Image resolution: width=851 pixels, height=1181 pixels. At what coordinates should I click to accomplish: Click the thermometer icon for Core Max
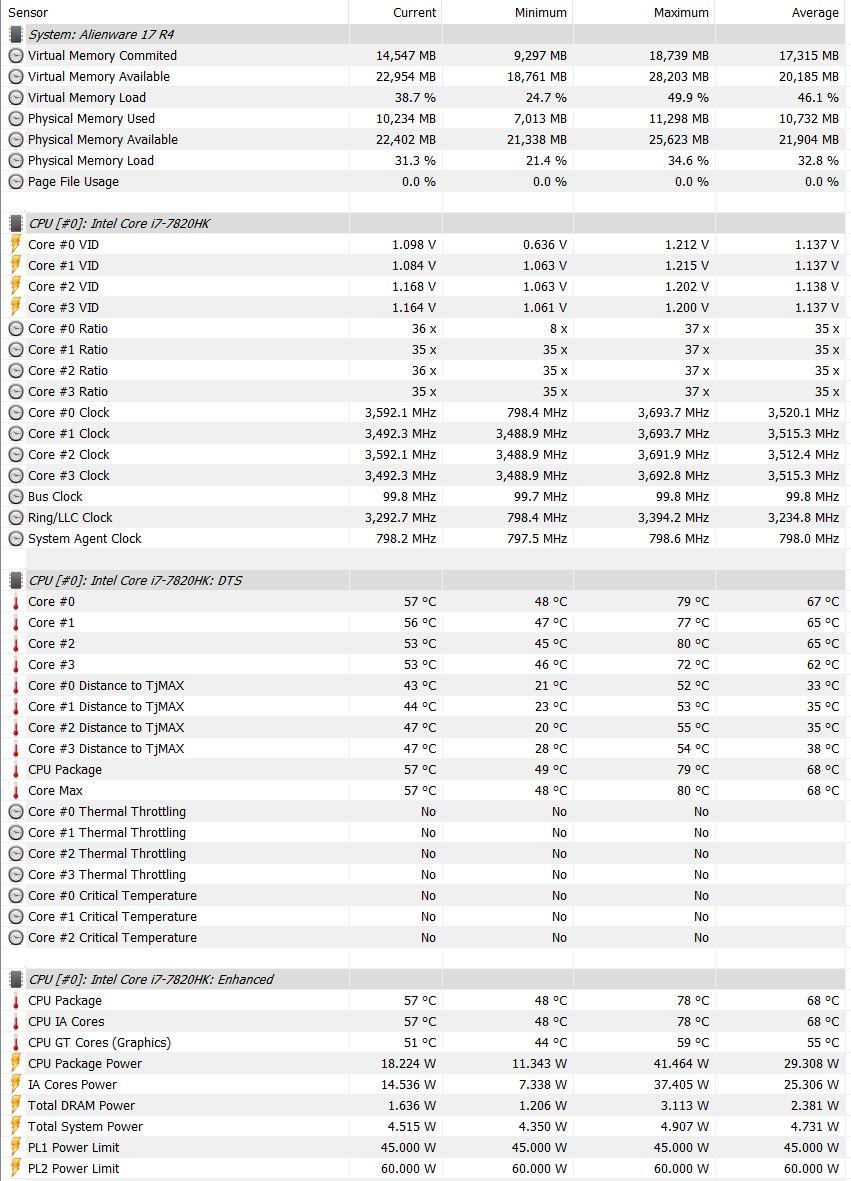[x=16, y=790]
